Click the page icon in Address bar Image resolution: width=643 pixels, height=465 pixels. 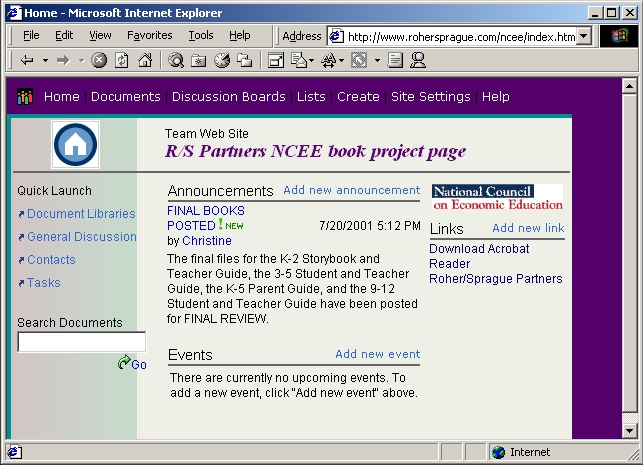[336, 36]
